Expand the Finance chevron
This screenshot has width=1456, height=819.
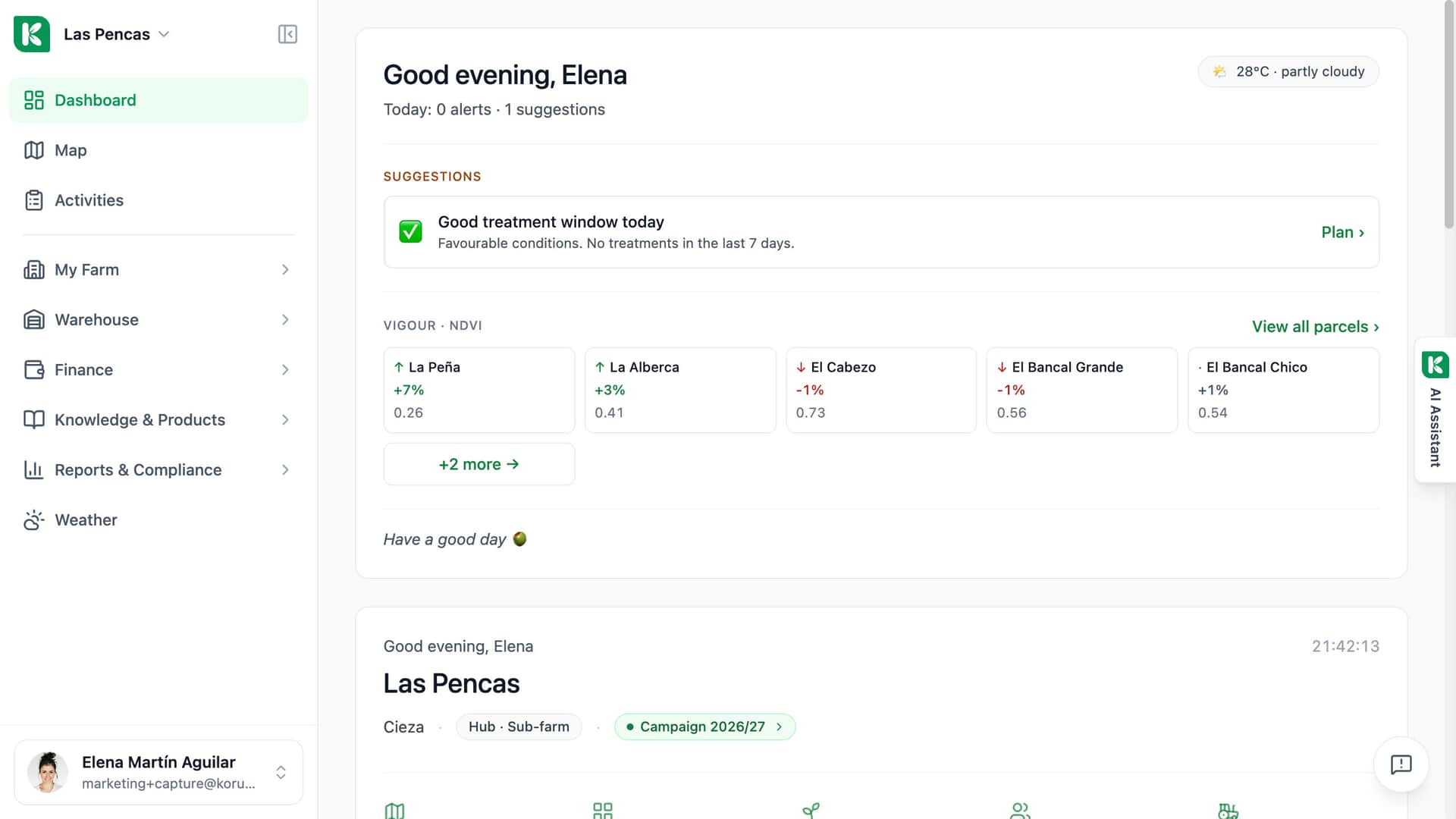[x=285, y=370]
